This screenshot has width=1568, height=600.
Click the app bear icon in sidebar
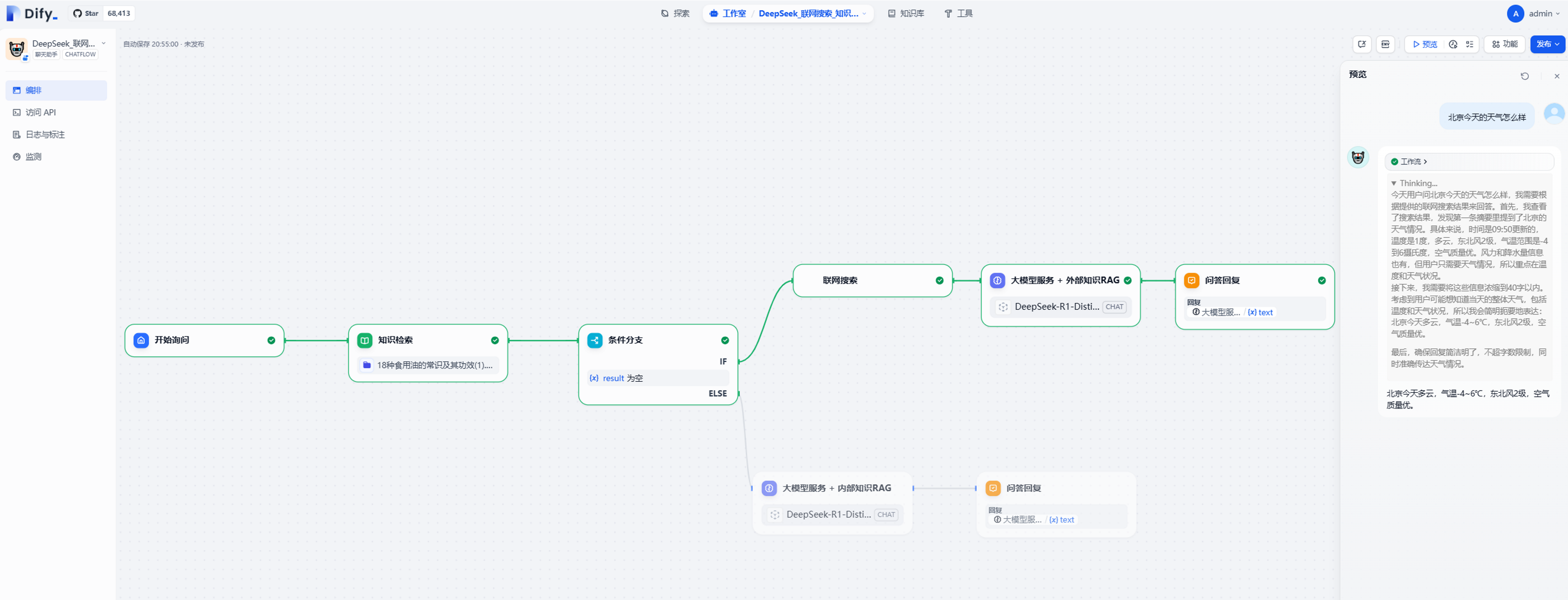coord(16,49)
